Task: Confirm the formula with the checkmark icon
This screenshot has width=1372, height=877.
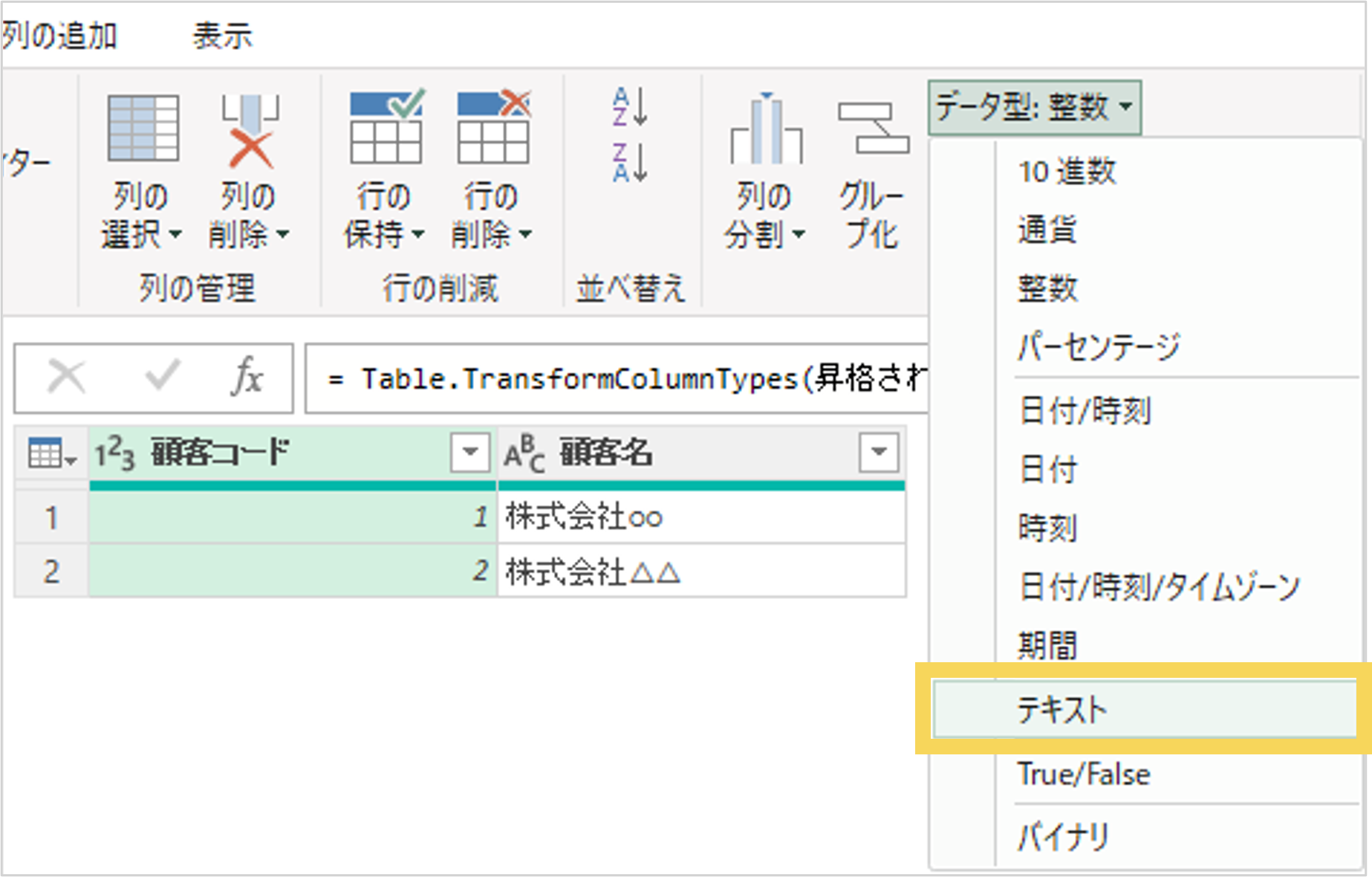Action: (x=162, y=376)
